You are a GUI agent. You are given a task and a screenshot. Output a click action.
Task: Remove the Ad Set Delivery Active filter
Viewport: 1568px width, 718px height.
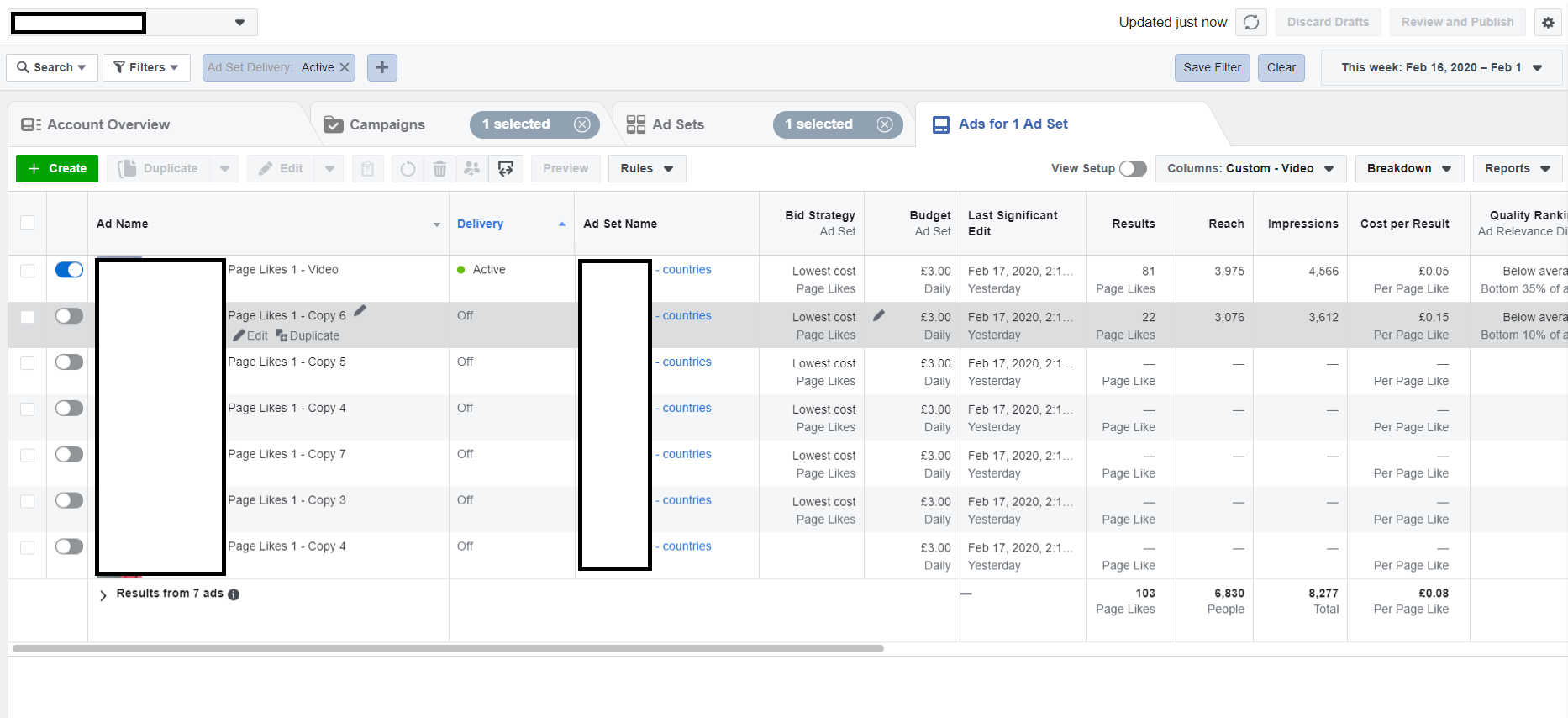pyautogui.click(x=345, y=67)
